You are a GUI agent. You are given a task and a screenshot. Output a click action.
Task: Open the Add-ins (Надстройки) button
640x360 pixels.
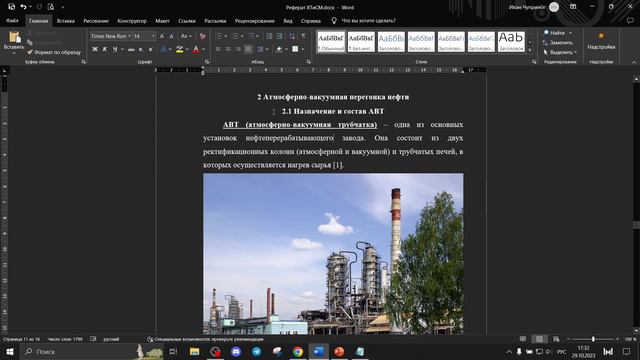pos(601,41)
